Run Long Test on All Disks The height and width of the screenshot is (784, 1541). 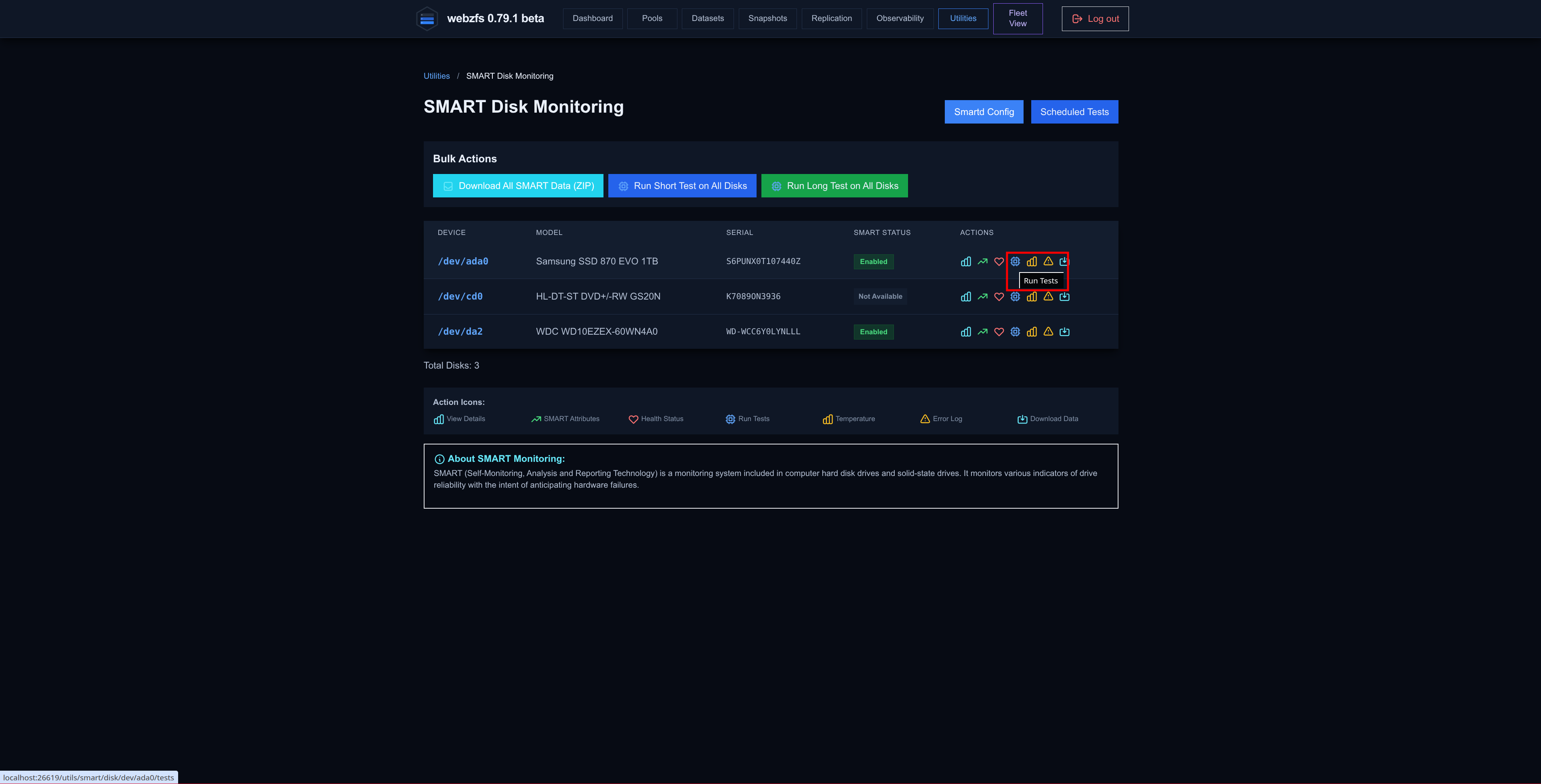835,186
